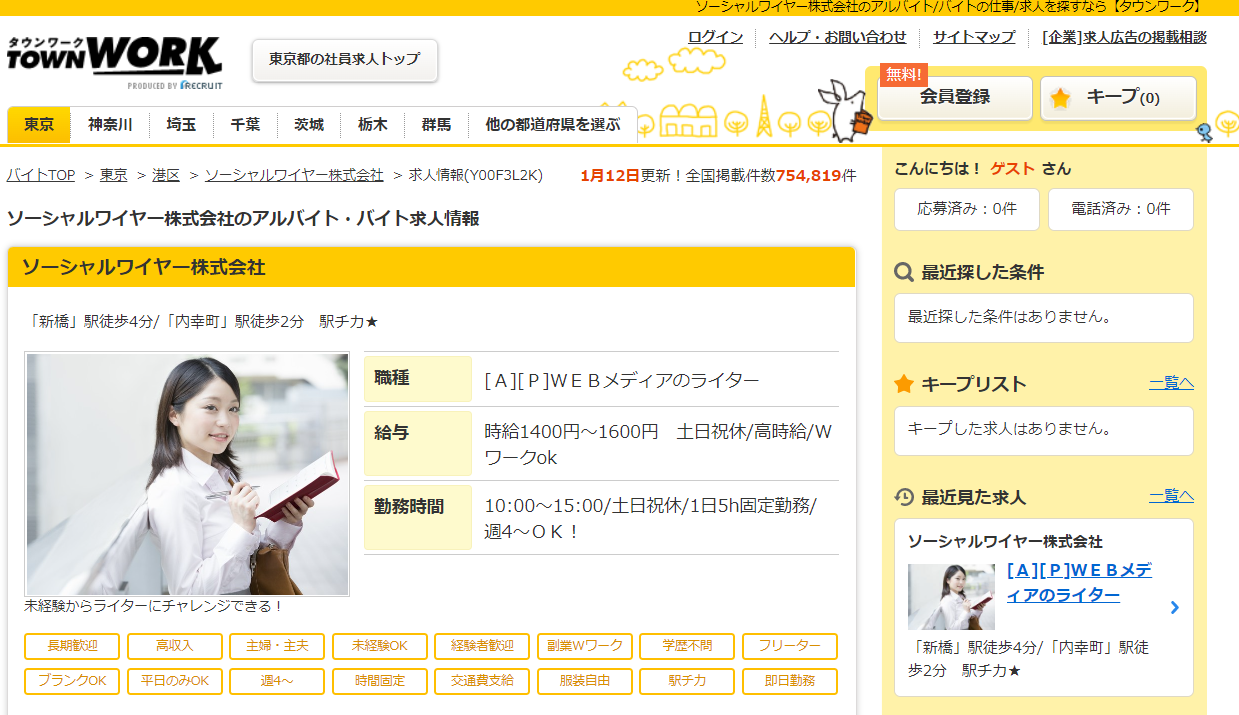Viewport: 1239px width, 715px height.
Task: Click the main job photo of woman
Action: point(187,474)
